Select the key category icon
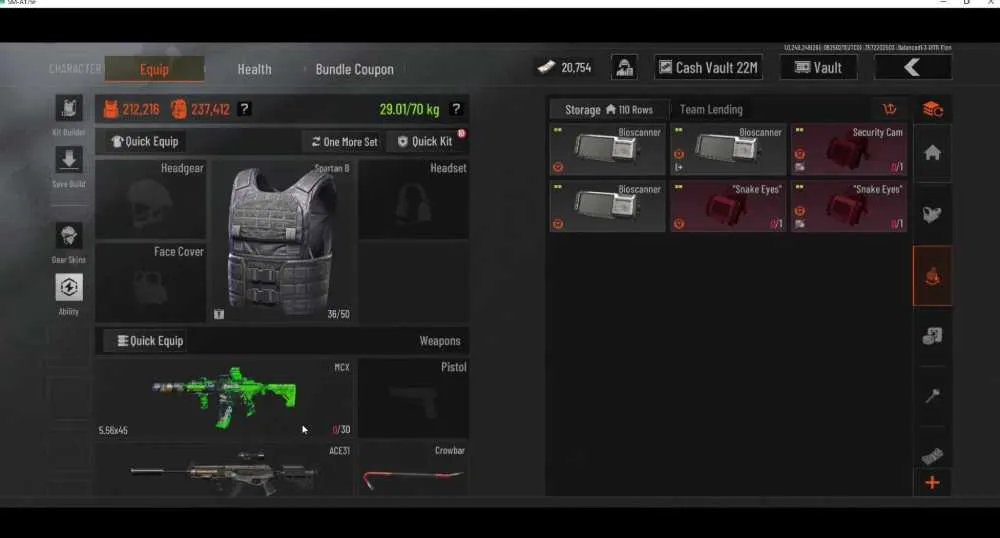The height and width of the screenshot is (538, 1000). (932, 396)
